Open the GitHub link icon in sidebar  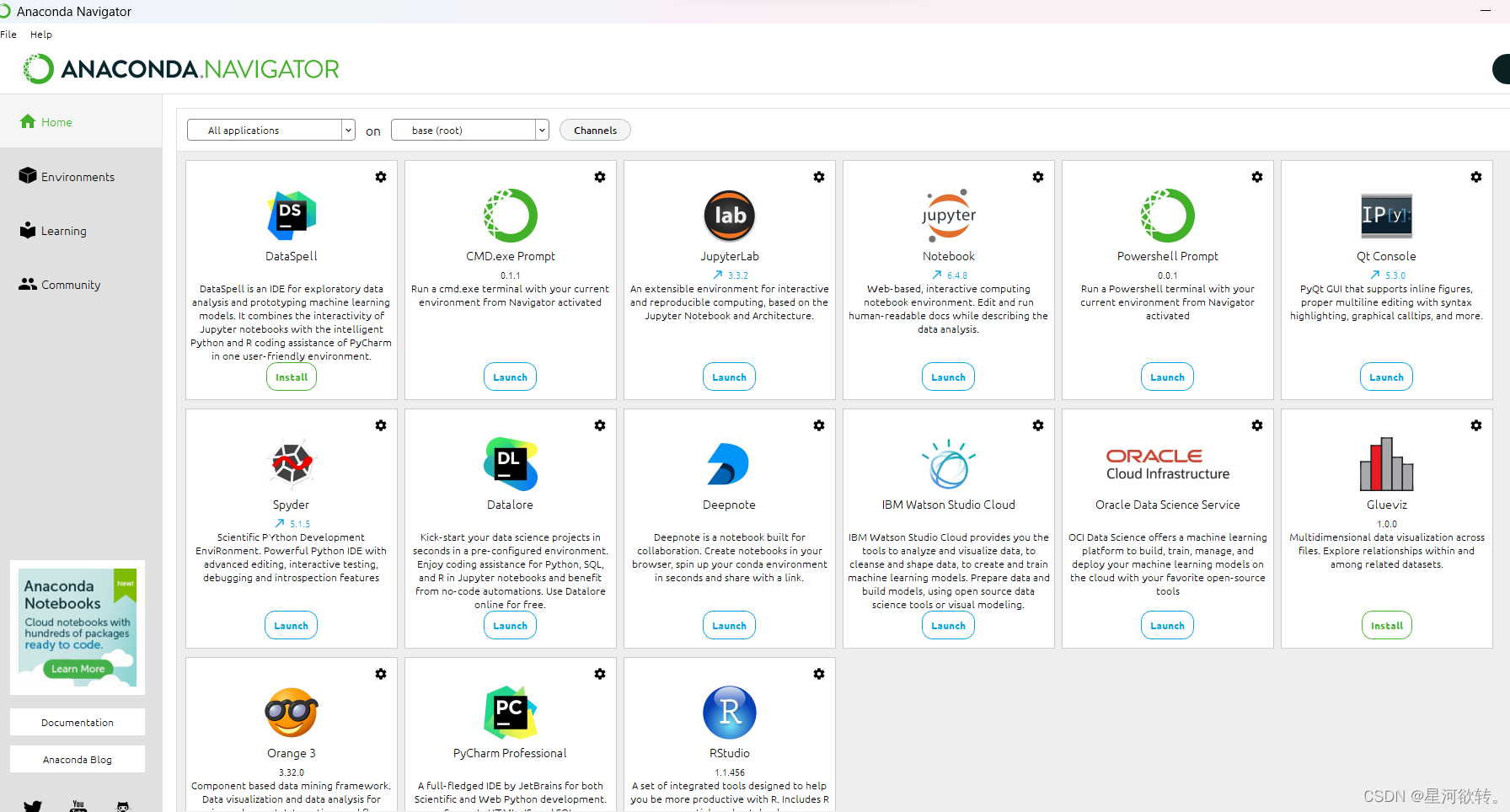pyautogui.click(x=123, y=806)
